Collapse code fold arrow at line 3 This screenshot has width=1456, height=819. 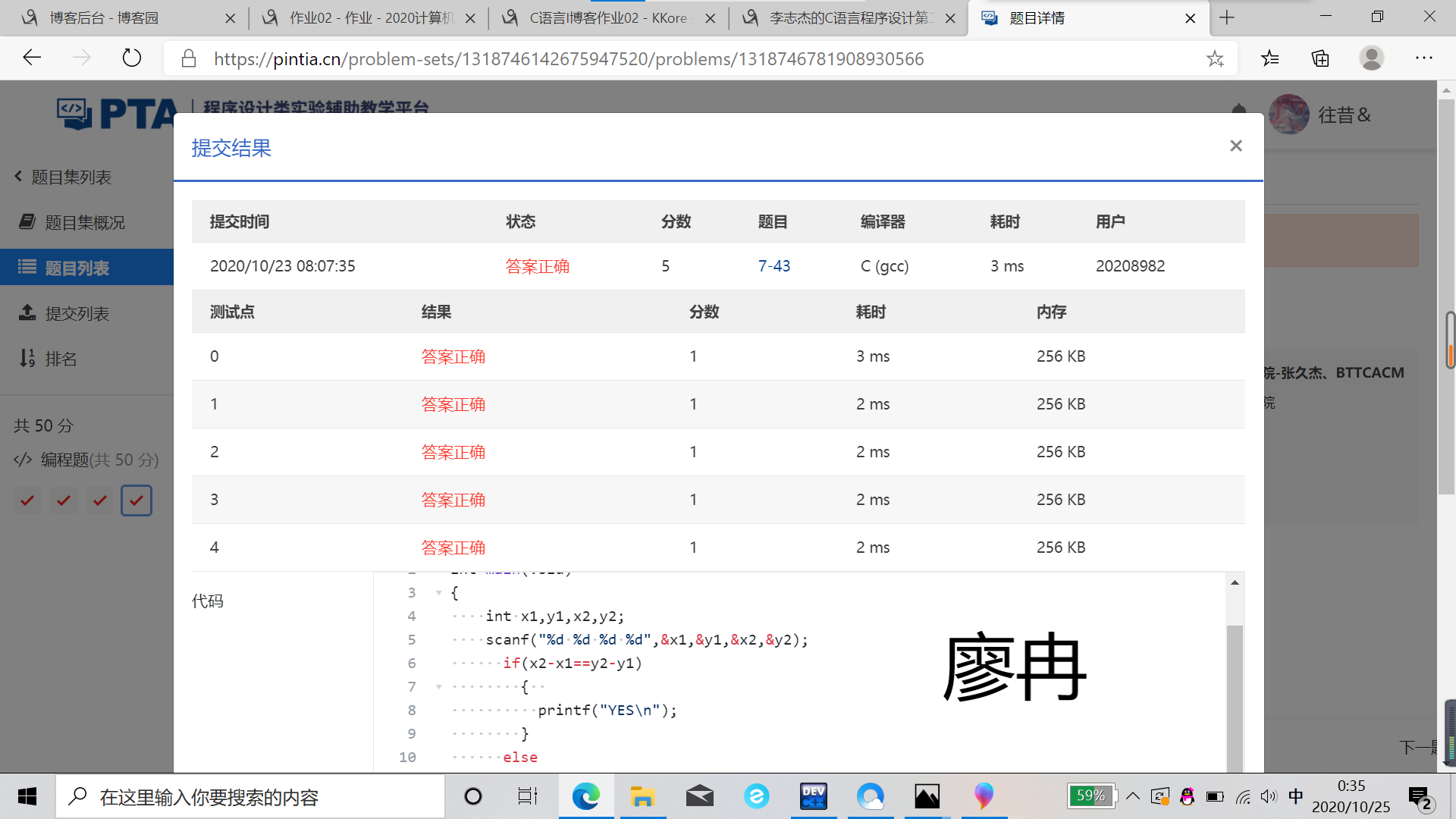(x=439, y=593)
